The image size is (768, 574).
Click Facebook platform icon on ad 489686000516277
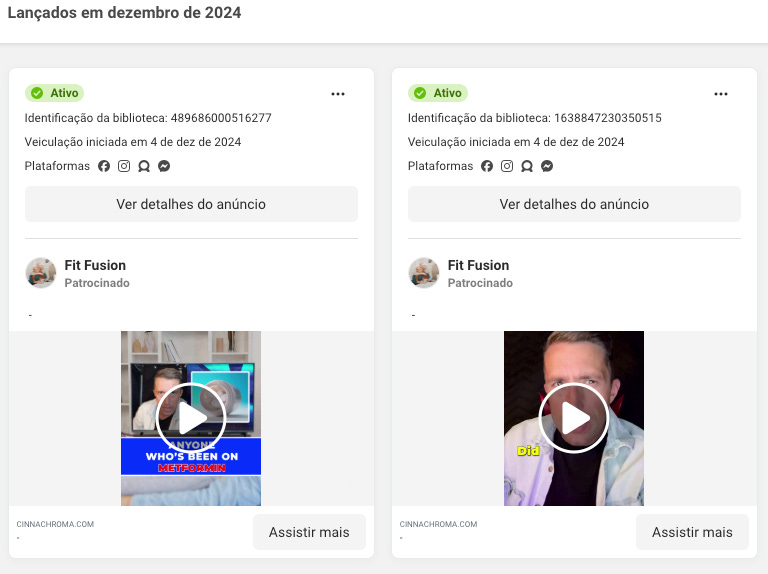pyautogui.click(x=104, y=166)
